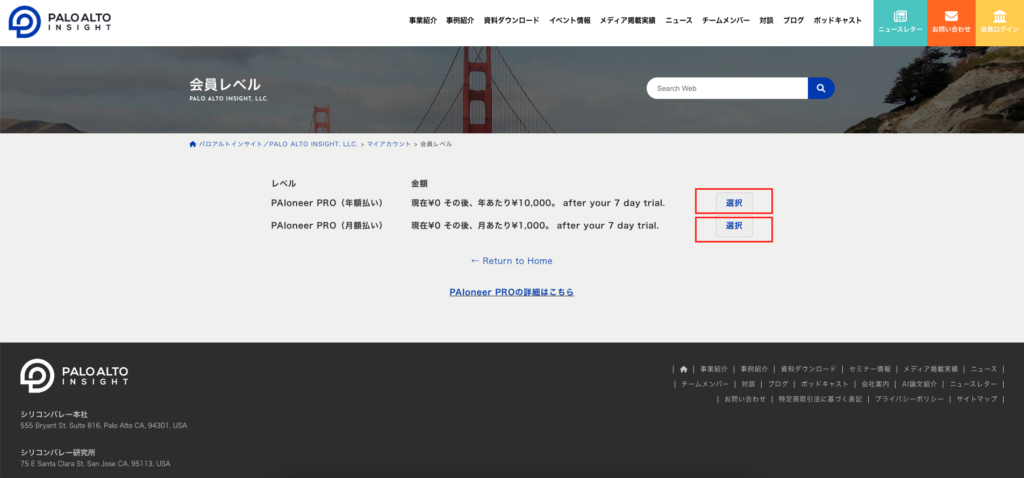1024x478 pixels.
Task: Select the PAIoneer PRO（年額払い）plan button
Action: click(x=734, y=203)
